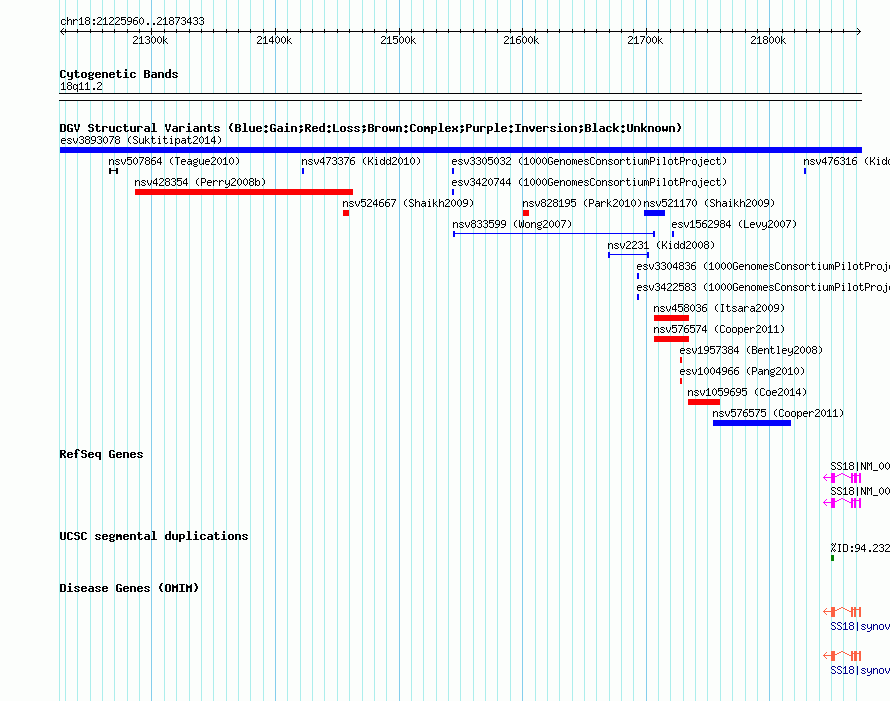
Task: Select the esv1004966 (Pang2010) red tick
Action: [681, 381]
